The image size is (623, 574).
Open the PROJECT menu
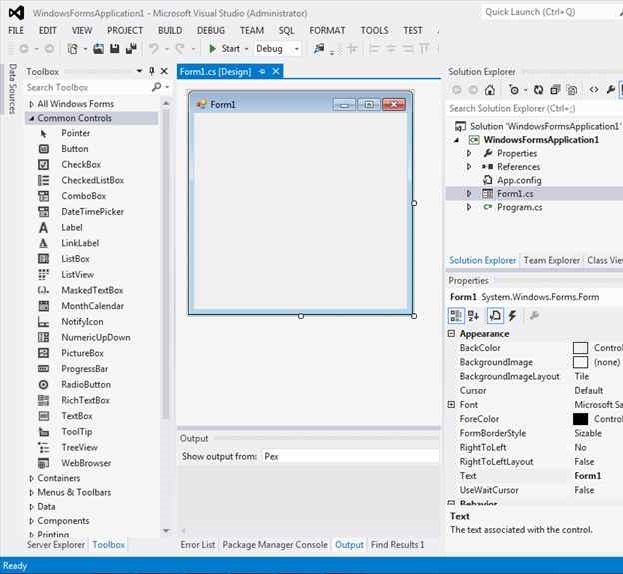point(125,30)
